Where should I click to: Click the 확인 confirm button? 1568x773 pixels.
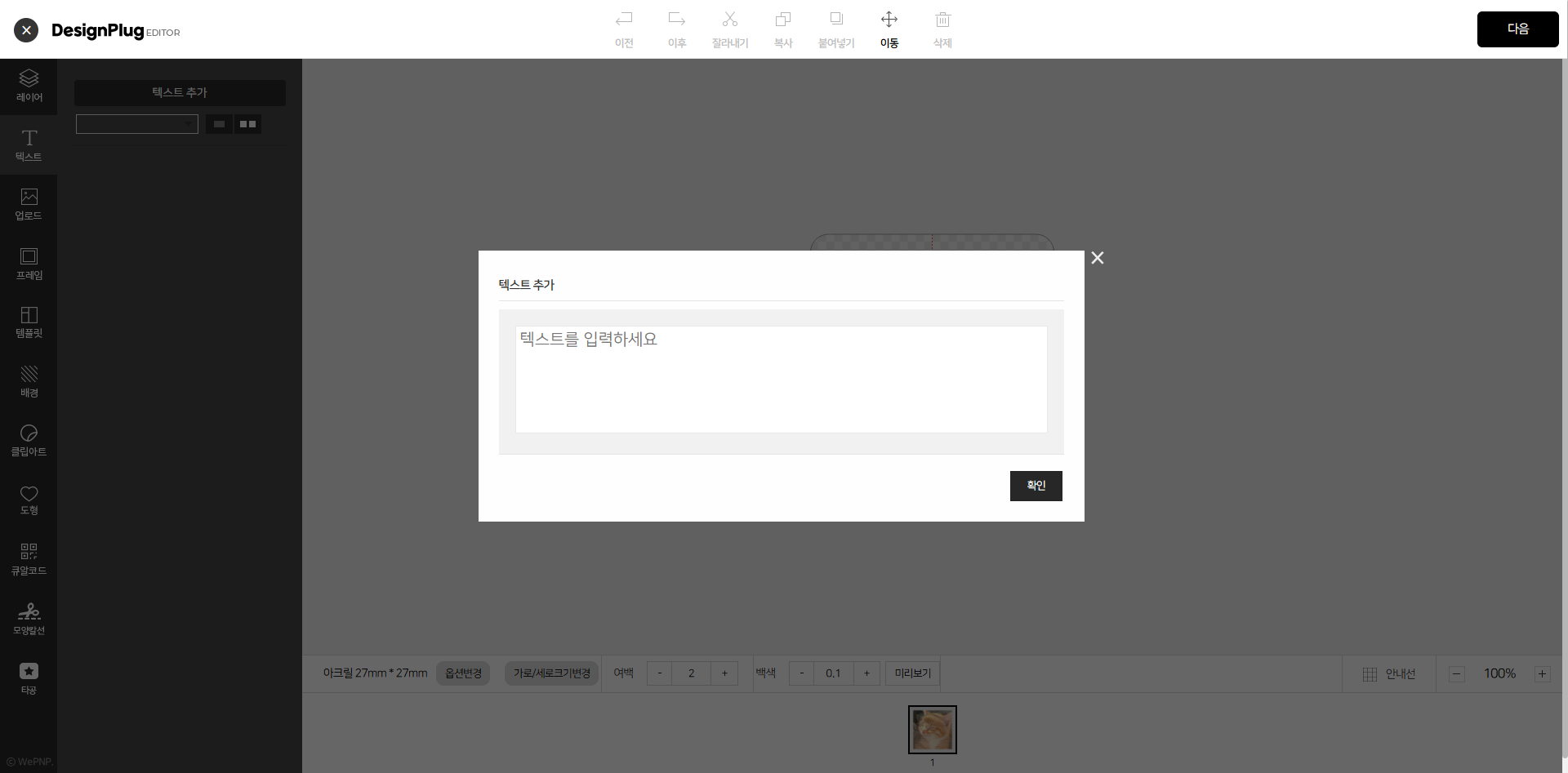coord(1036,486)
